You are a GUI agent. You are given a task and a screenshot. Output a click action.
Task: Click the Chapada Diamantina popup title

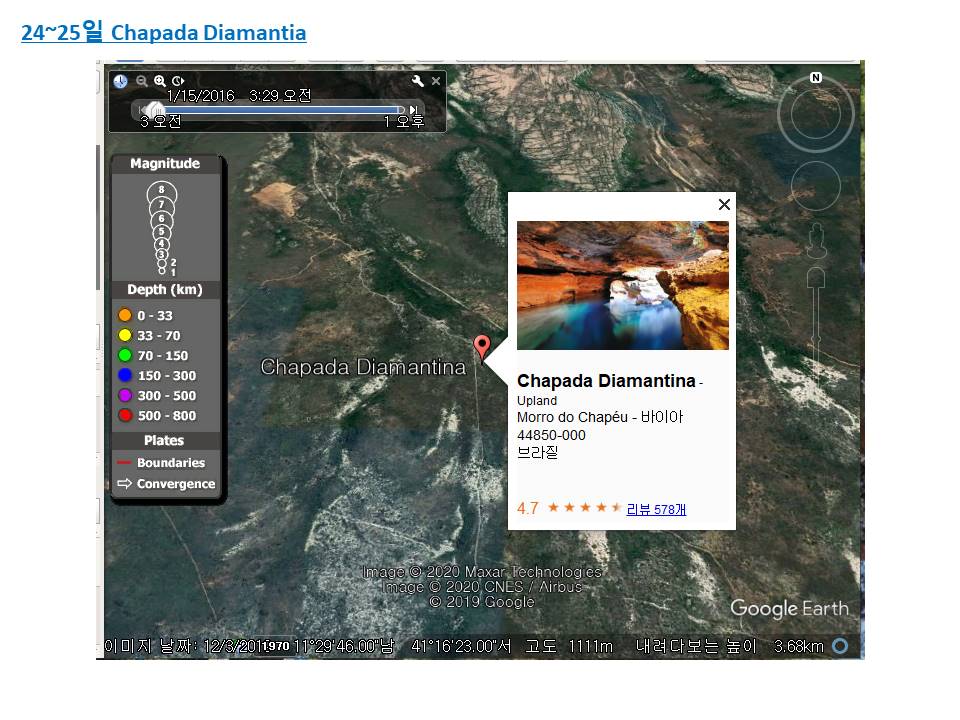point(606,381)
